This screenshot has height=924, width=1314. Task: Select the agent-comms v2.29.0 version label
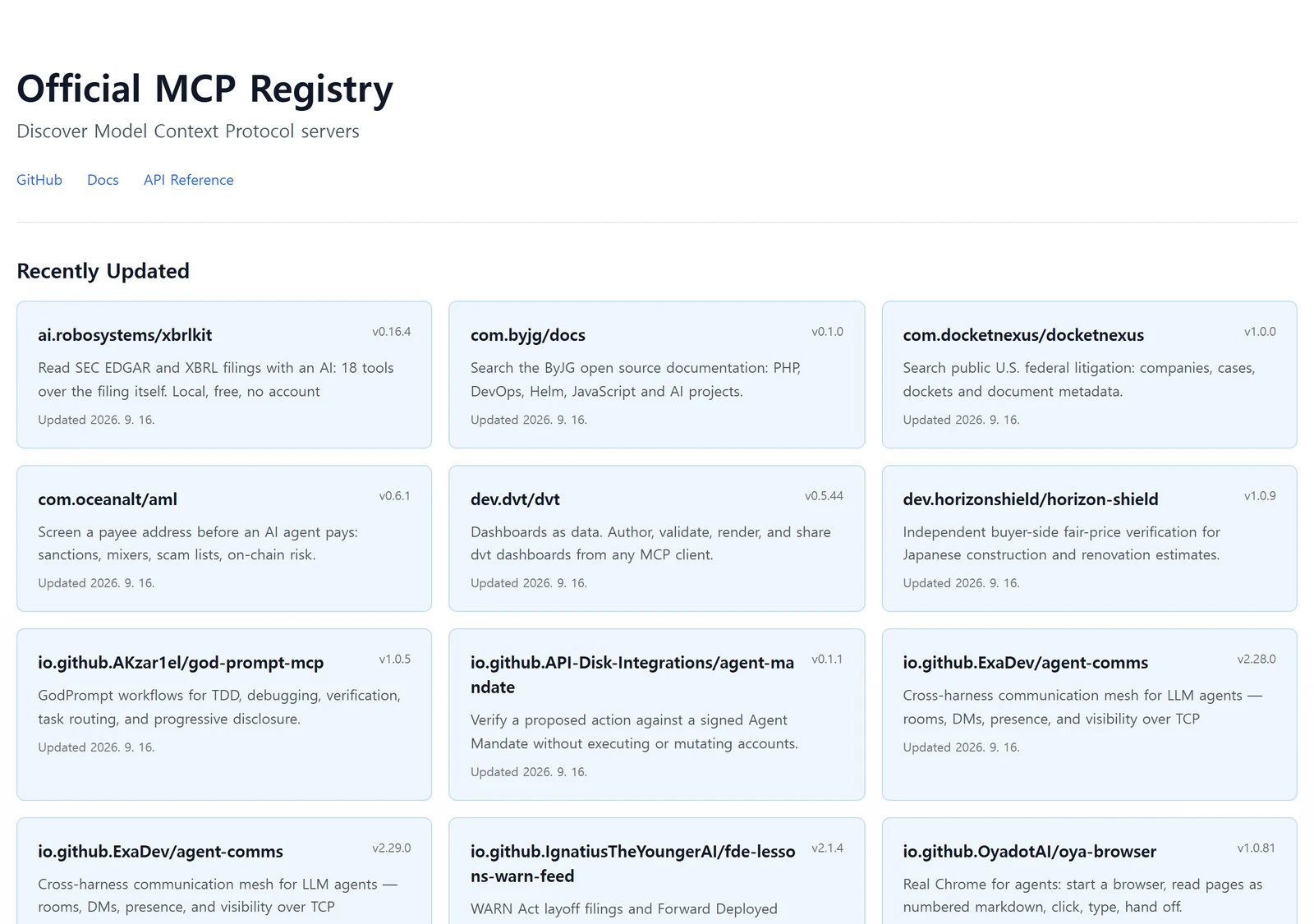392,848
